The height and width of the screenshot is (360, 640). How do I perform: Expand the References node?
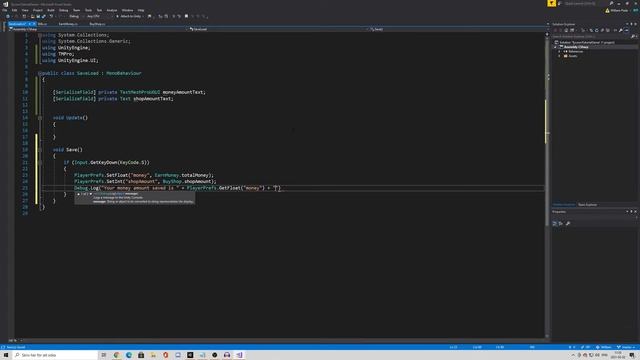click(x=560, y=51)
